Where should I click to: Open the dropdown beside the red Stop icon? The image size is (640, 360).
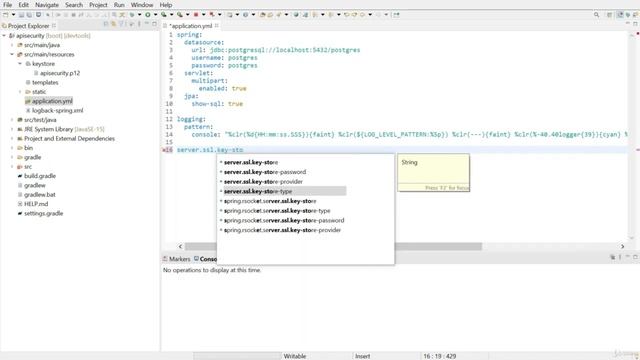[x=203, y=15]
